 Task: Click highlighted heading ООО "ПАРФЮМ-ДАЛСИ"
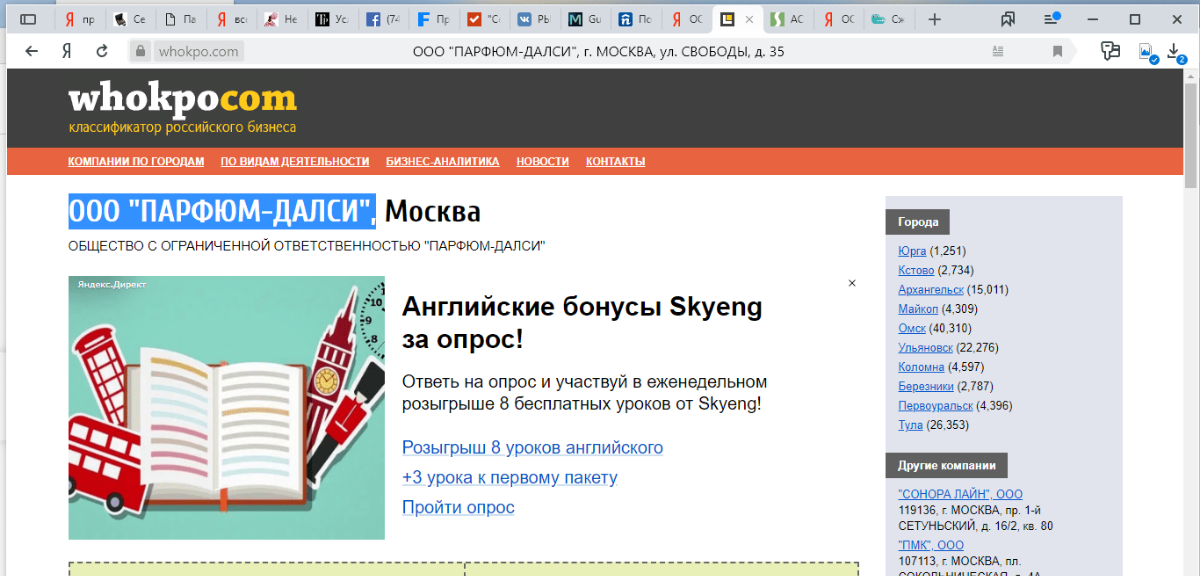222,211
